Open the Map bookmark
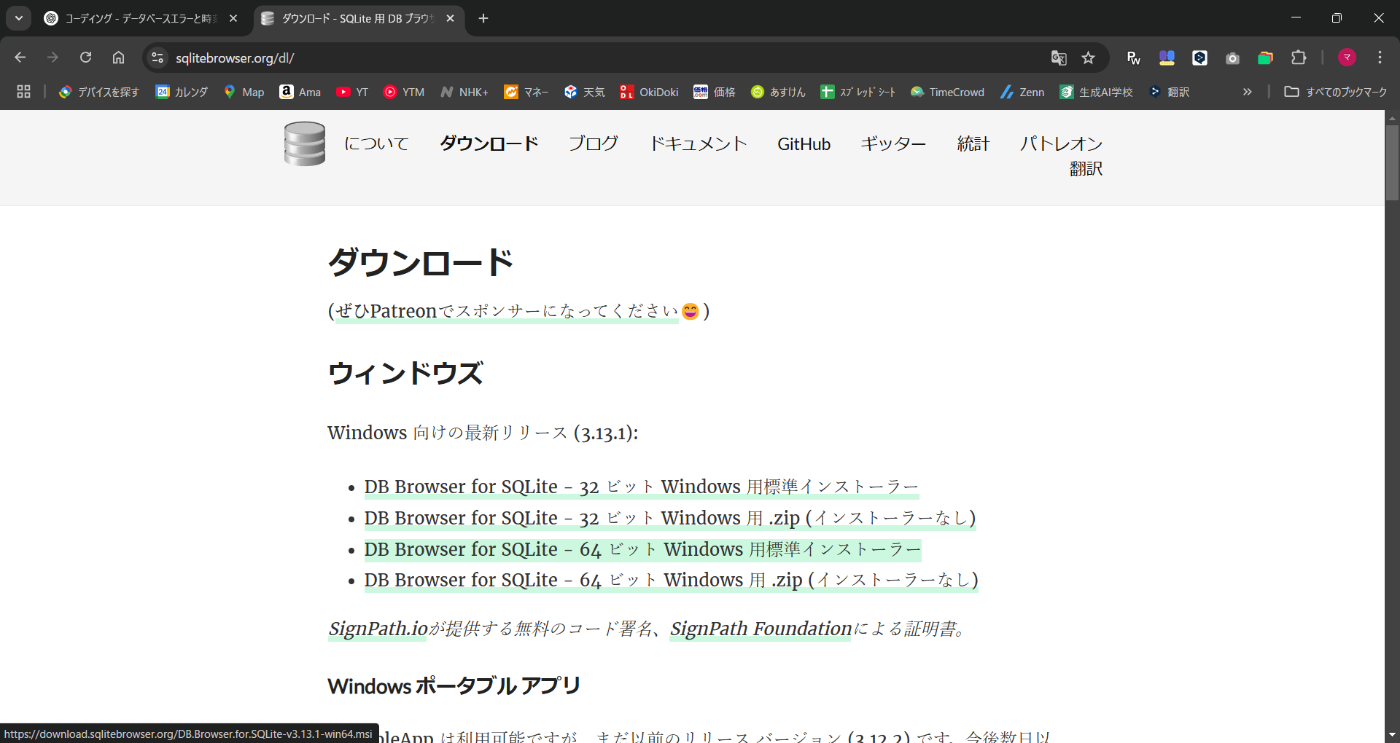1400x743 pixels. tap(243, 91)
